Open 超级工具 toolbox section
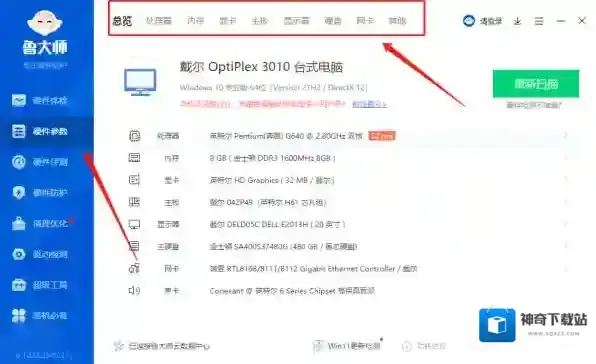This screenshot has height=364, width=596. [40, 285]
